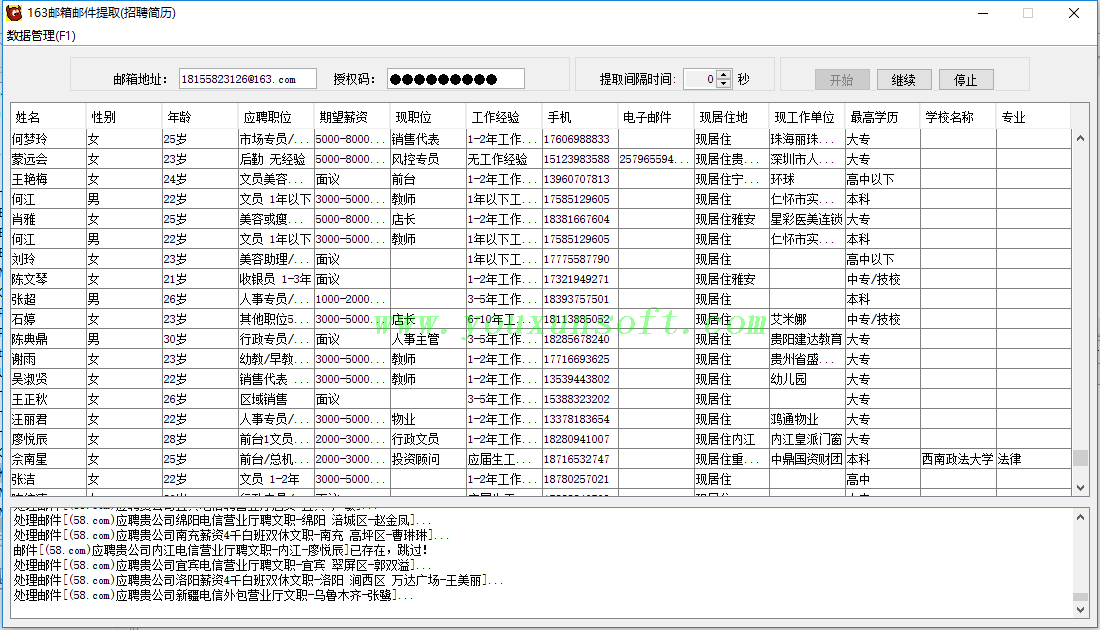
Task: Select the row for 汪丽君
Action: point(540,419)
